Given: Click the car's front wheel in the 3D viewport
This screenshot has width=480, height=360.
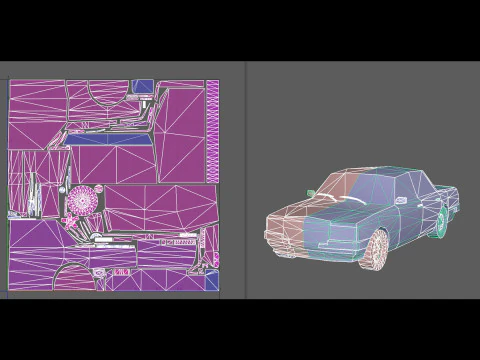Looking at the screenshot, I should [374, 249].
